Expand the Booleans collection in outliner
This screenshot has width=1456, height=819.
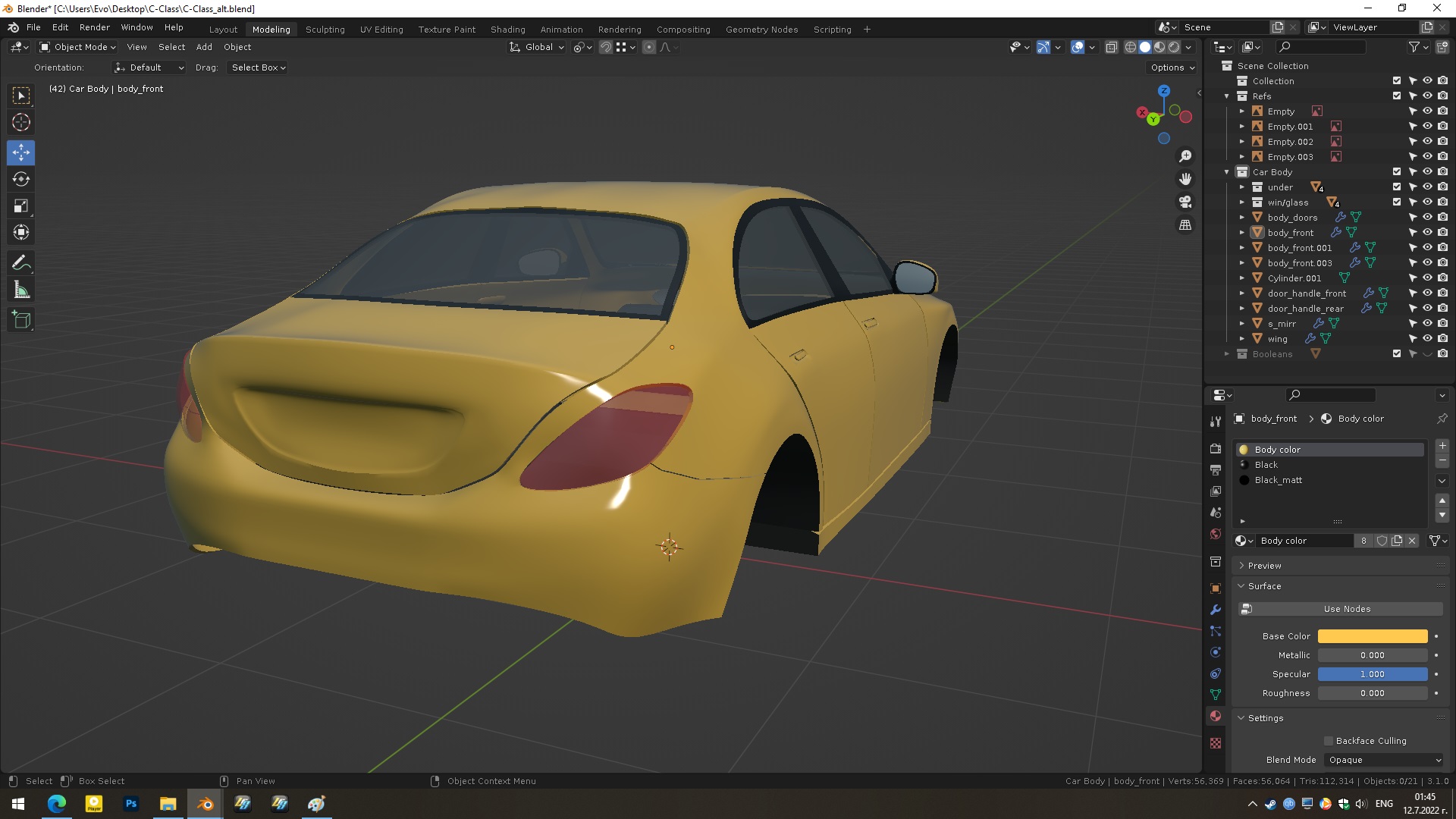tap(1227, 354)
